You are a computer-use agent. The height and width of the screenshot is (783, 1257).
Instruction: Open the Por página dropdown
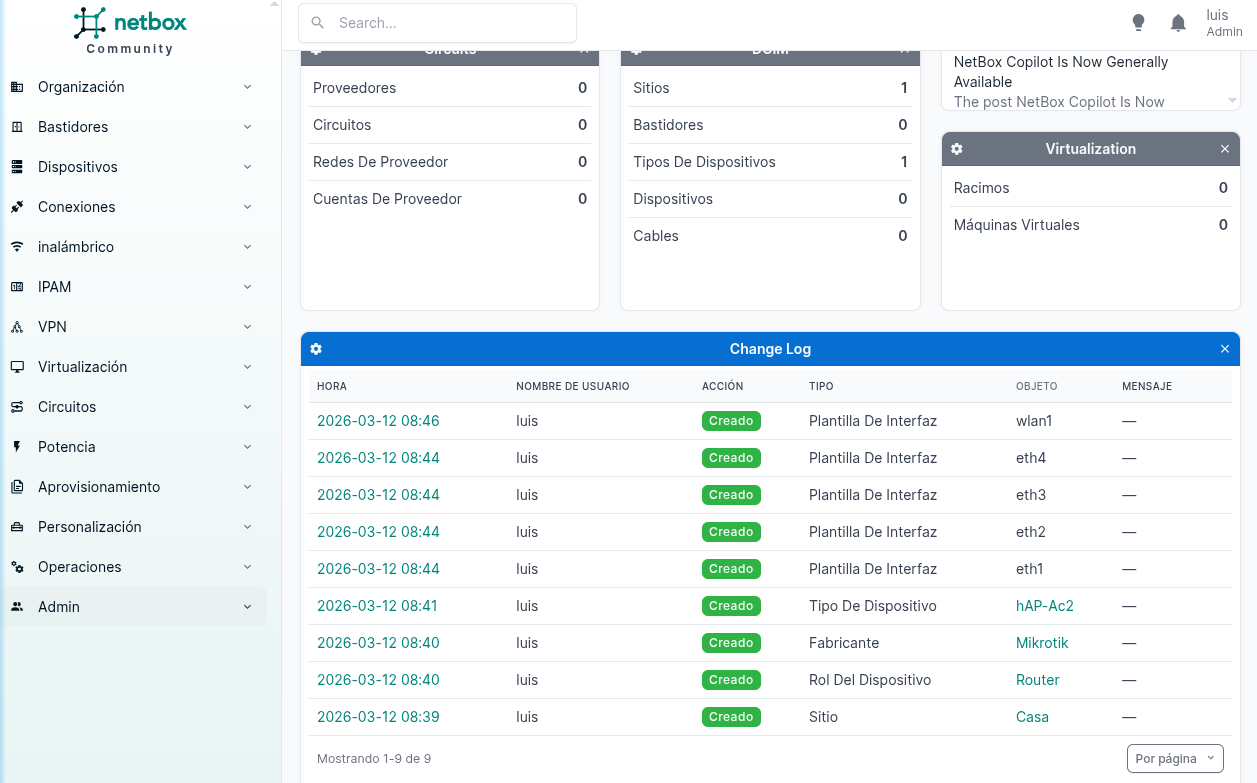tap(1175, 759)
